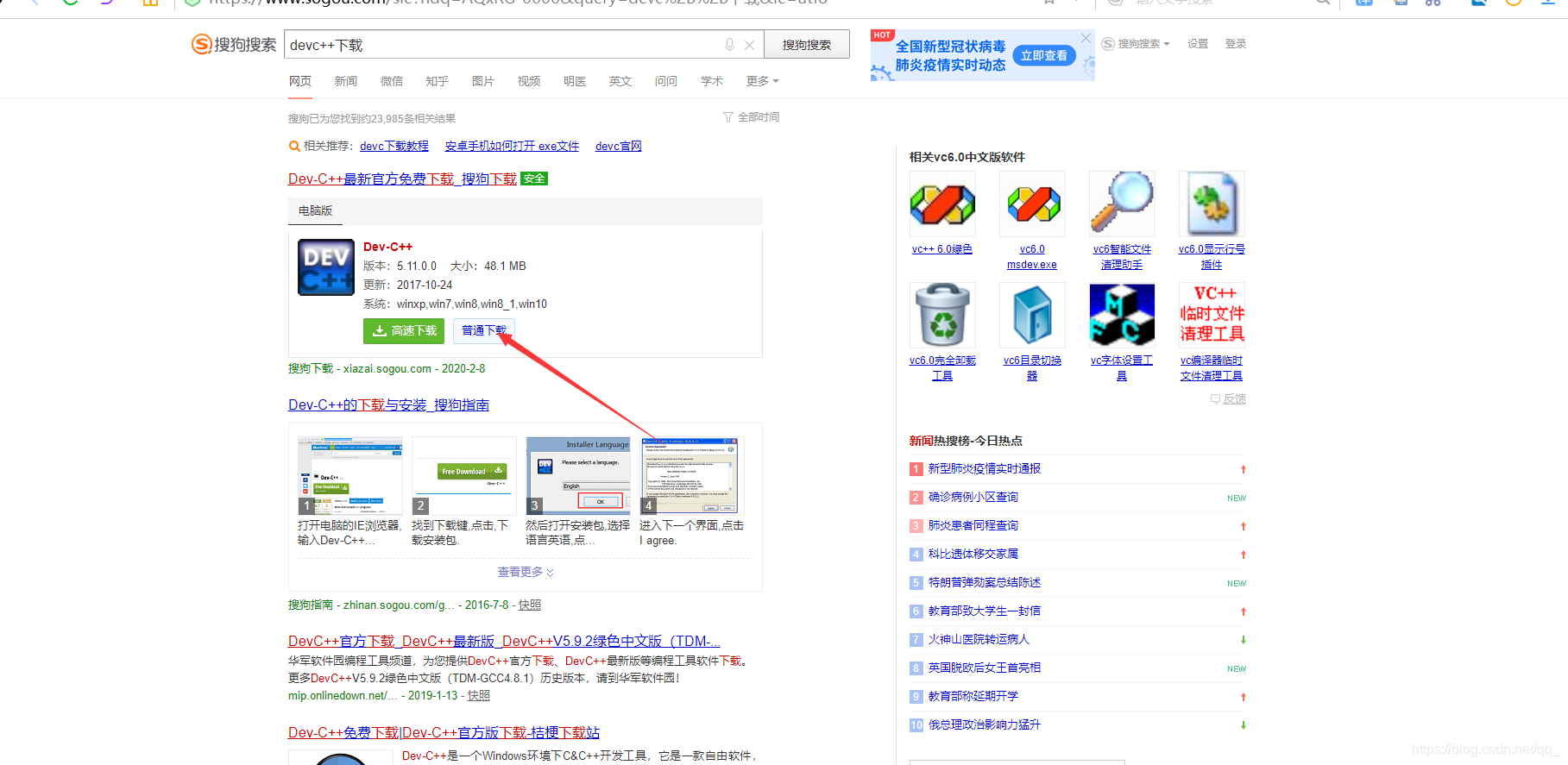Click the microphone voice search icon
The image size is (1568, 765).
(x=730, y=45)
